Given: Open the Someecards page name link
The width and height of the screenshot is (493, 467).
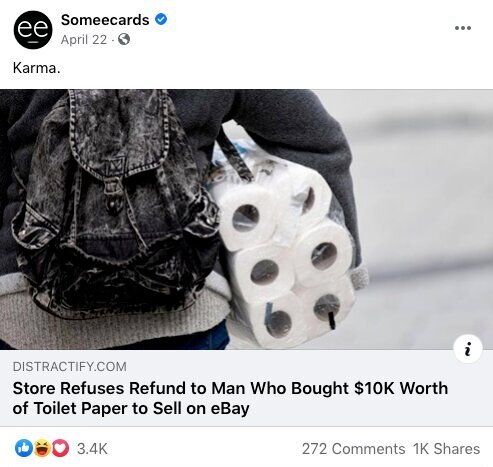Looking at the screenshot, I should [x=105, y=20].
